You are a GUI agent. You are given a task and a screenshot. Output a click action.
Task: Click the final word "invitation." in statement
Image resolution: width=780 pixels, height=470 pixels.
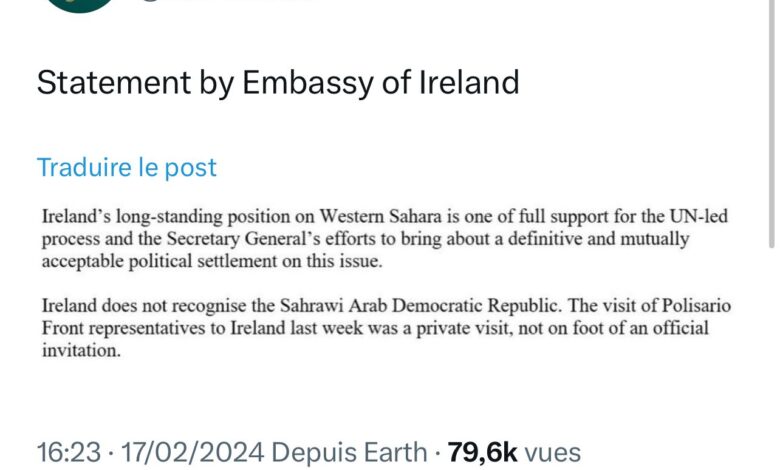click(81, 350)
